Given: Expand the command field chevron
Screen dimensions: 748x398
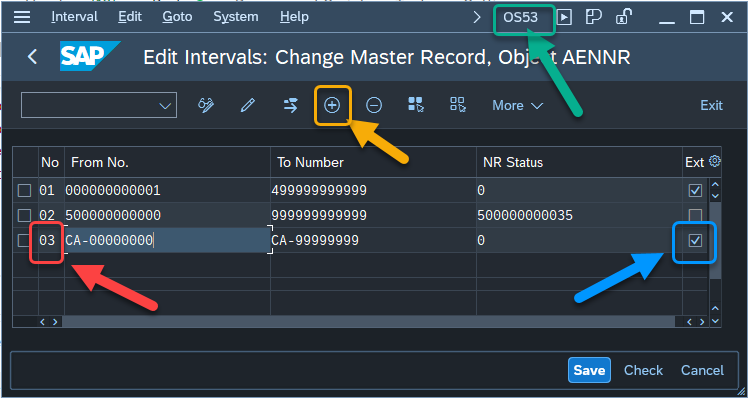Looking at the screenshot, I should point(477,18).
